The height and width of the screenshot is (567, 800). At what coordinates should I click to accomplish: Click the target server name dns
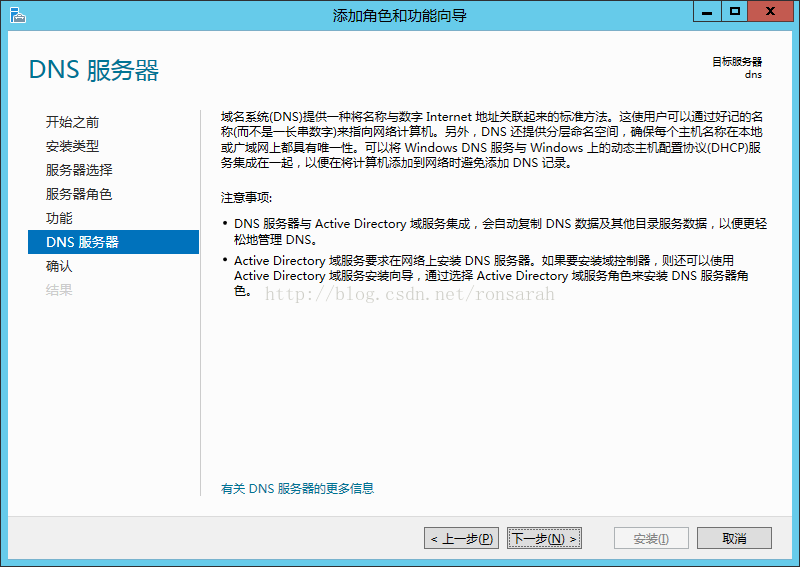(753, 75)
